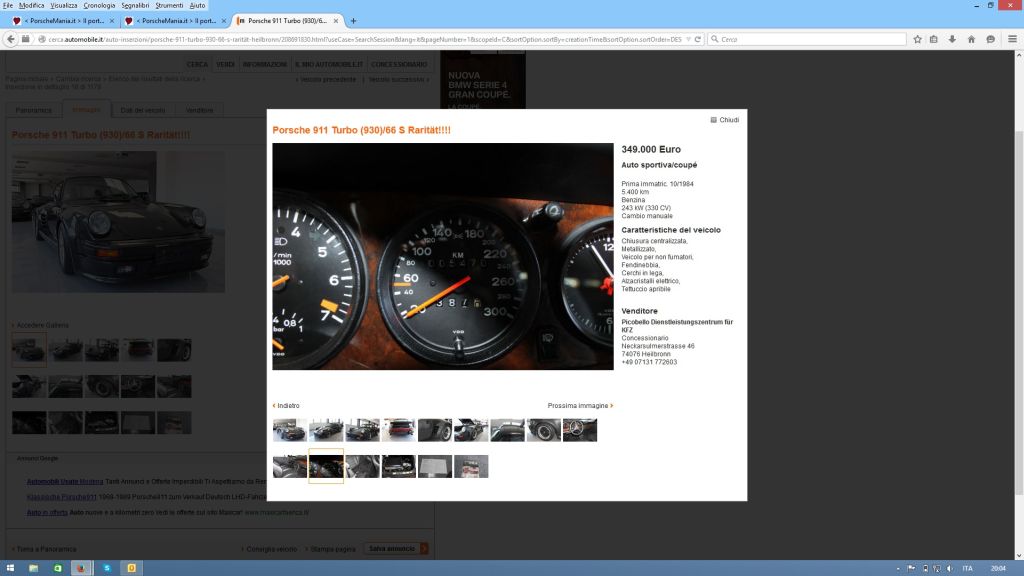Open the Windows Start button
1024x576 pixels.
tap(10, 568)
